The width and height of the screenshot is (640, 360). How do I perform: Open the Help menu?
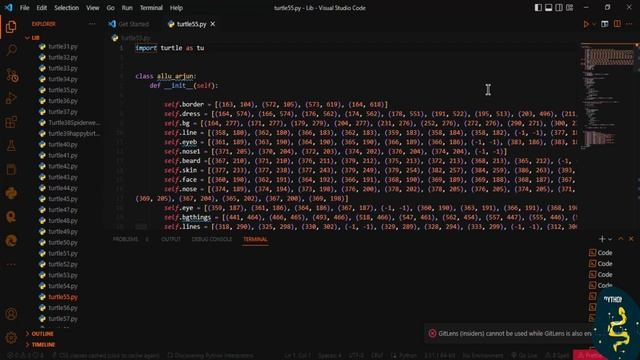(176, 8)
